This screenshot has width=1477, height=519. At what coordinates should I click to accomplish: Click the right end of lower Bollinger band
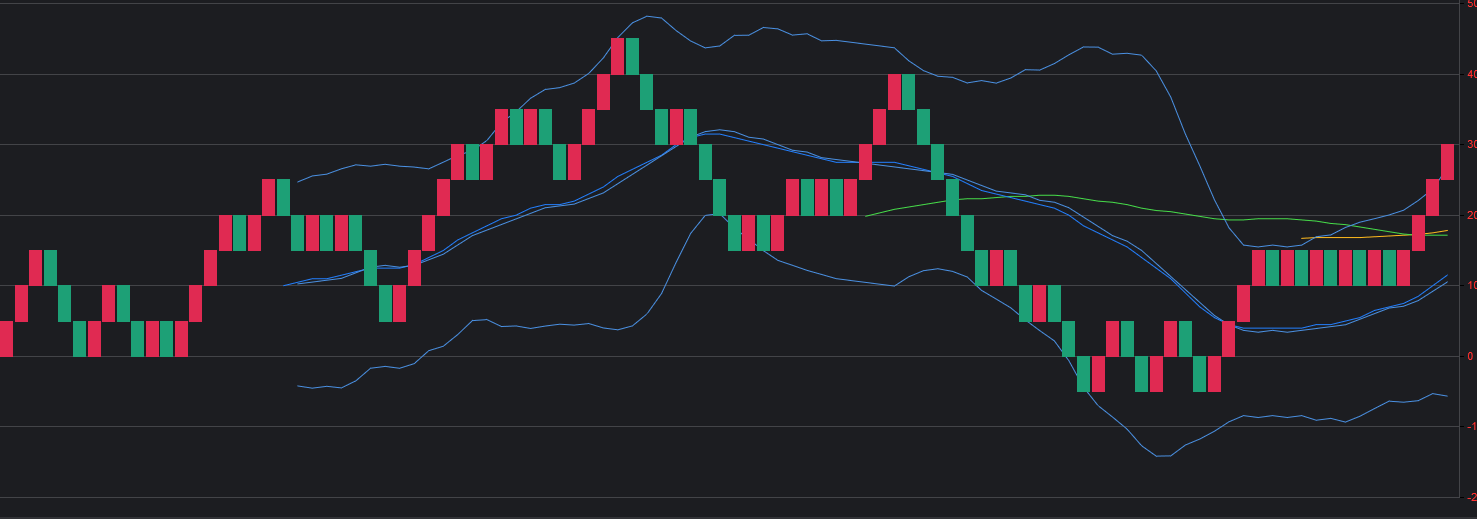point(1446,396)
